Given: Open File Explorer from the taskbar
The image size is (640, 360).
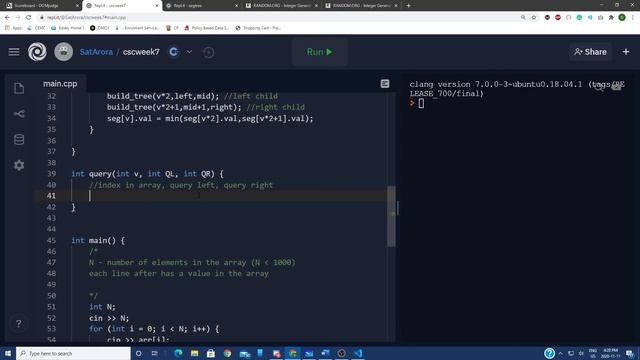Looking at the screenshot, I should coord(195,353).
